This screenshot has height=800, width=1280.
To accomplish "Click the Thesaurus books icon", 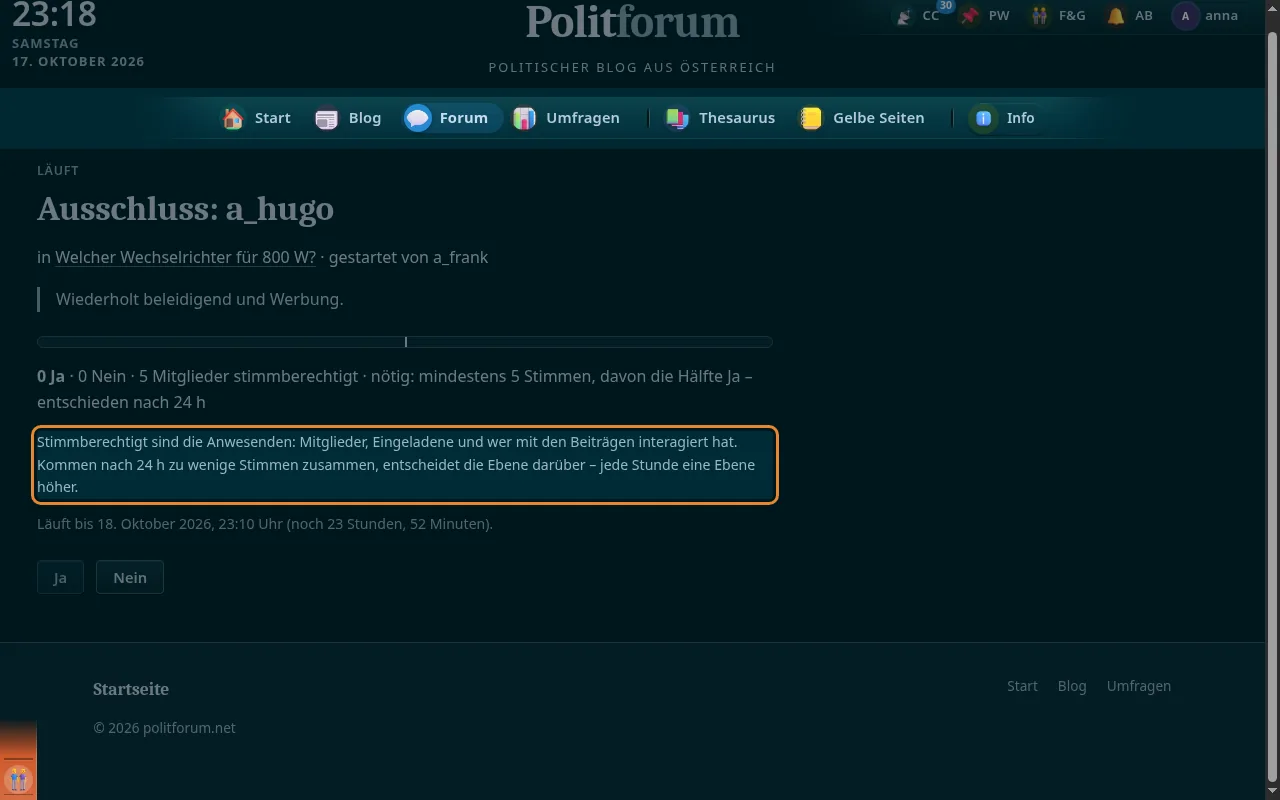I will pyautogui.click(x=677, y=118).
